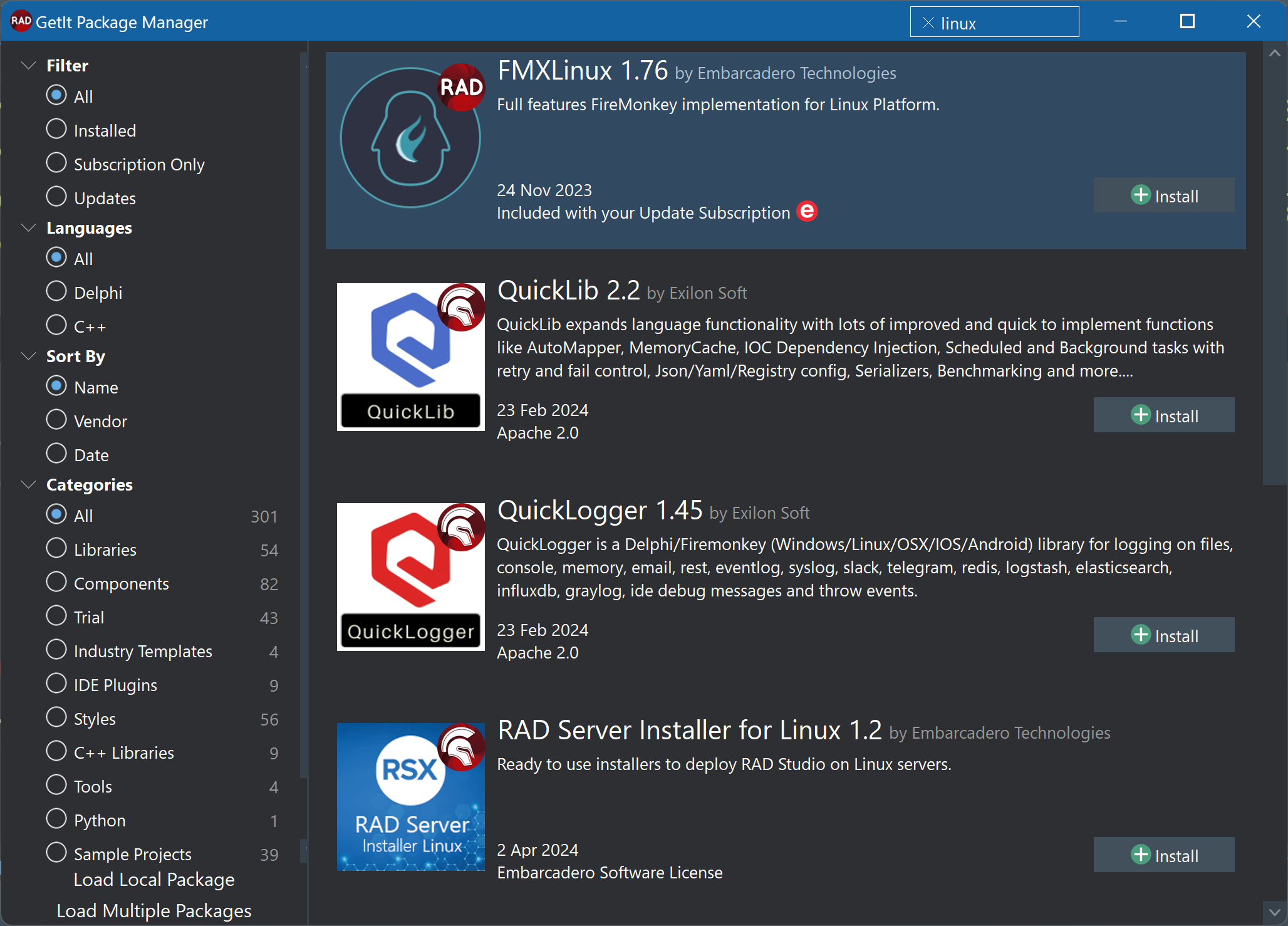
Task: Select C++ language filter
Action: point(56,325)
